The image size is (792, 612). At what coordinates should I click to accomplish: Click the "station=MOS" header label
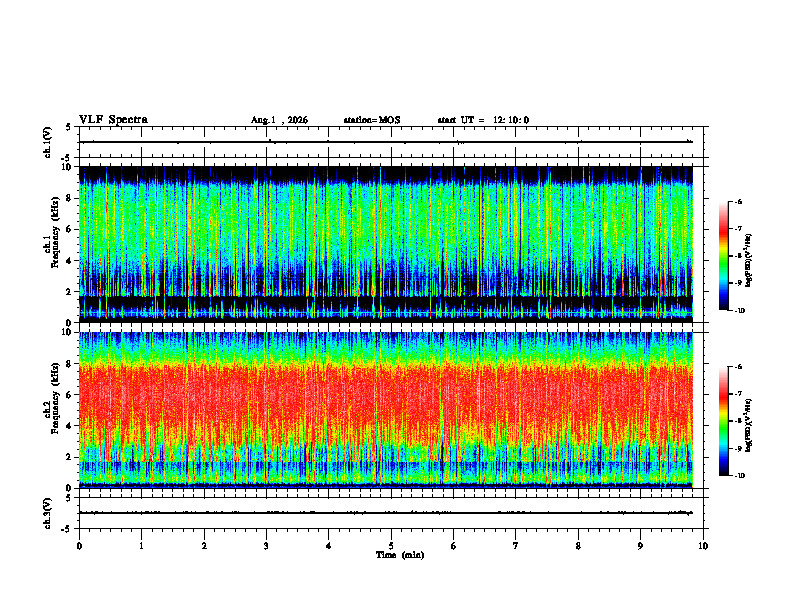[x=372, y=120]
